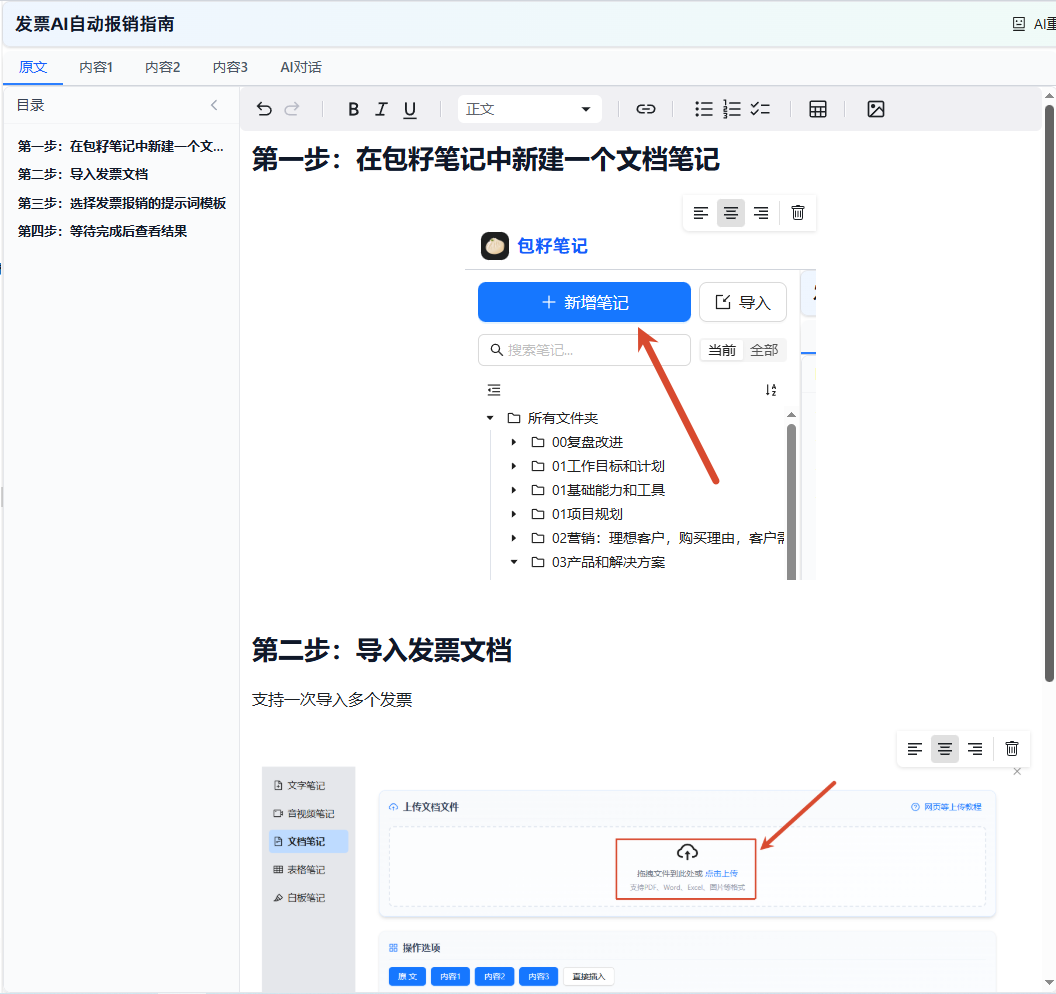The width and height of the screenshot is (1056, 994).
Task: Expand the 00复盘改进 folder
Action: point(514,442)
